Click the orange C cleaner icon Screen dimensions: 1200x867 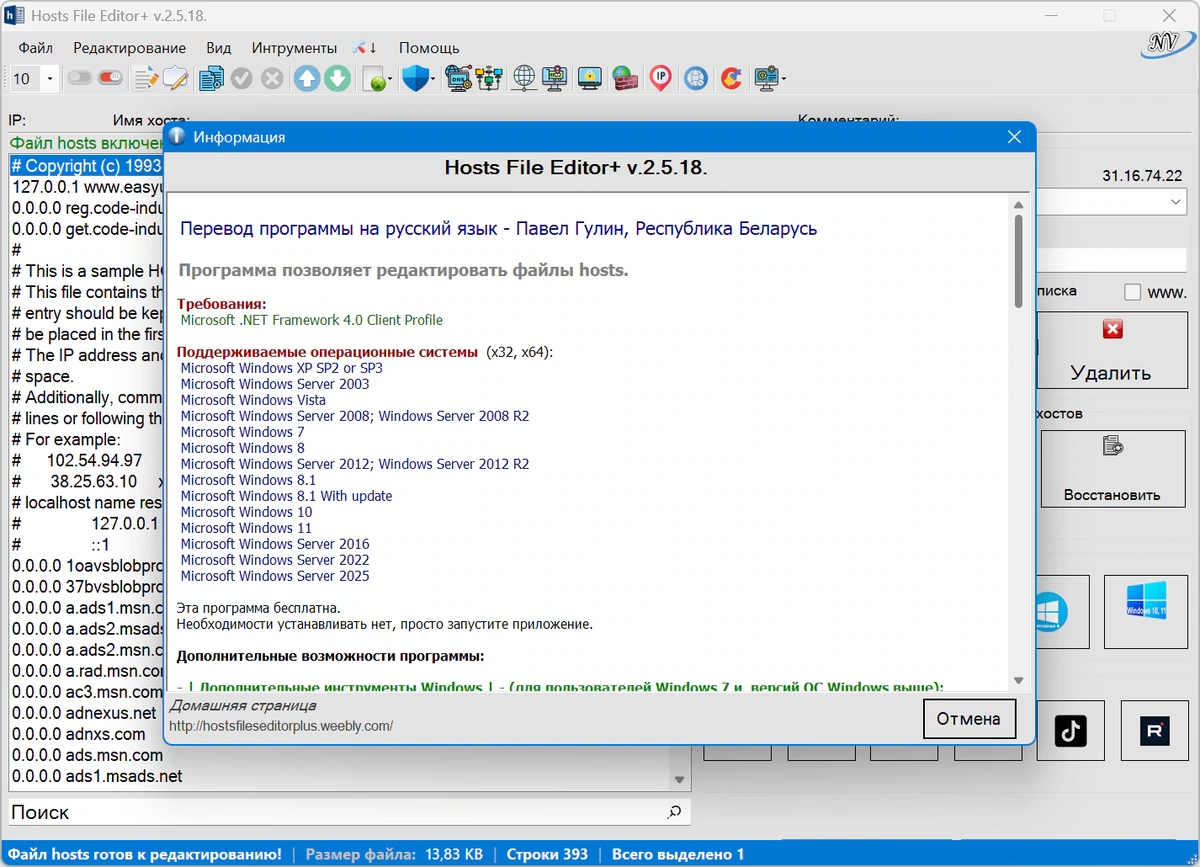coord(731,78)
